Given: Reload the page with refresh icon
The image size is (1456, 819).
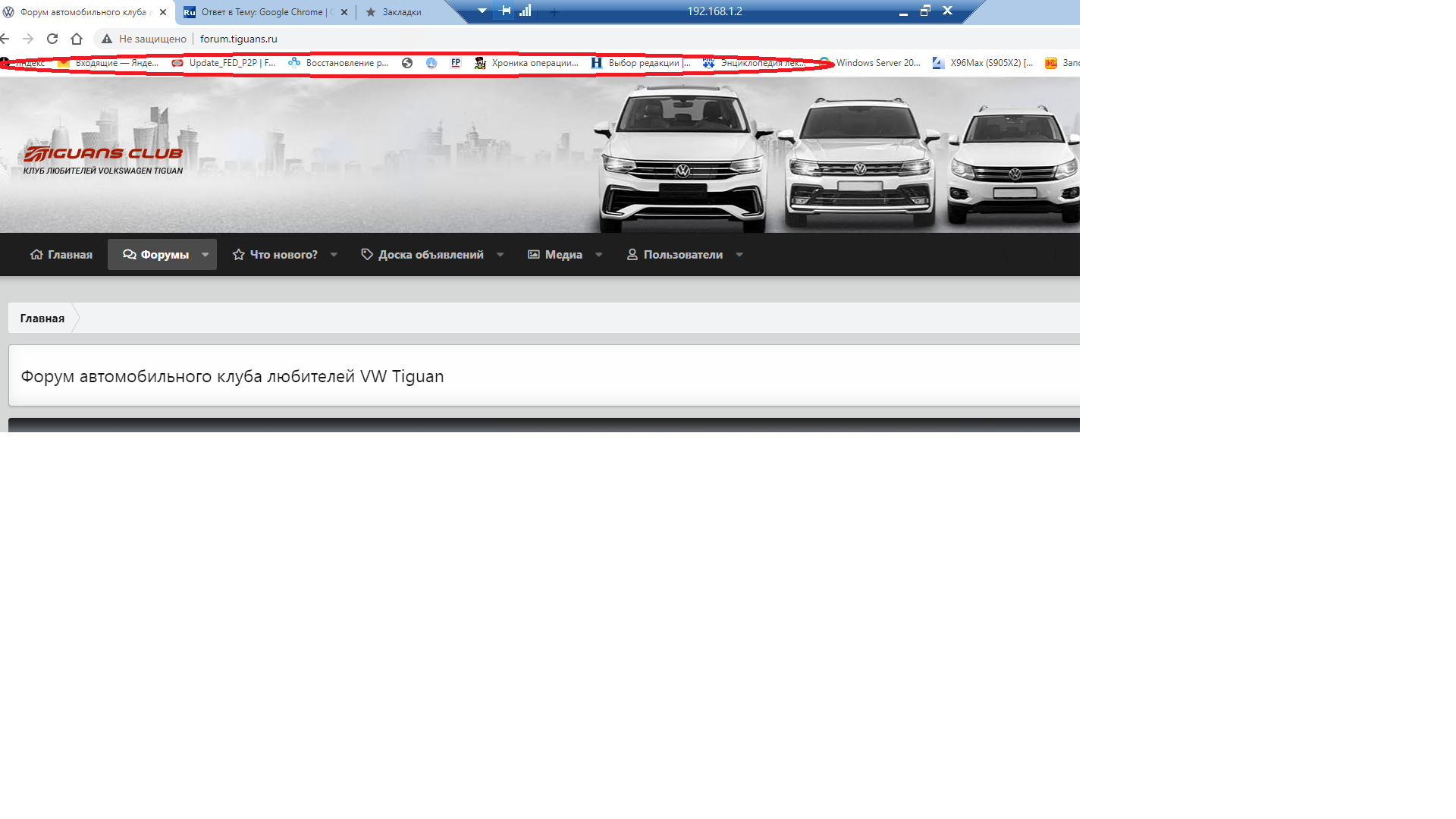Looking at the screenshot, I should pyautogui.click(x=52, y=39).
